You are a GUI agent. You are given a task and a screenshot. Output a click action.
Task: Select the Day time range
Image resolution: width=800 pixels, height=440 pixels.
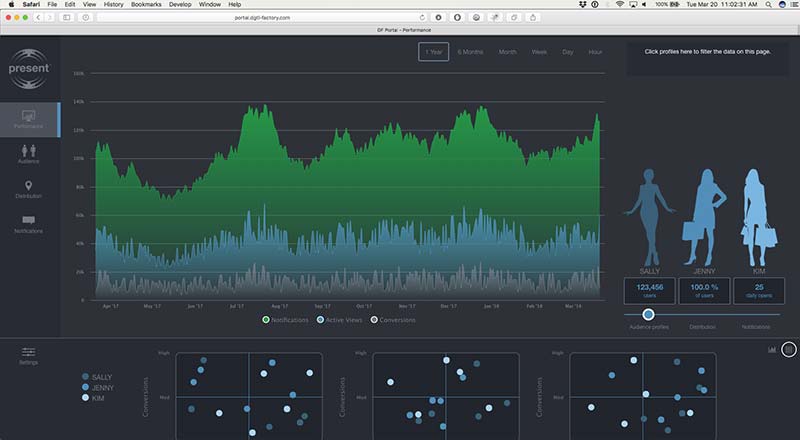[568, 52]
